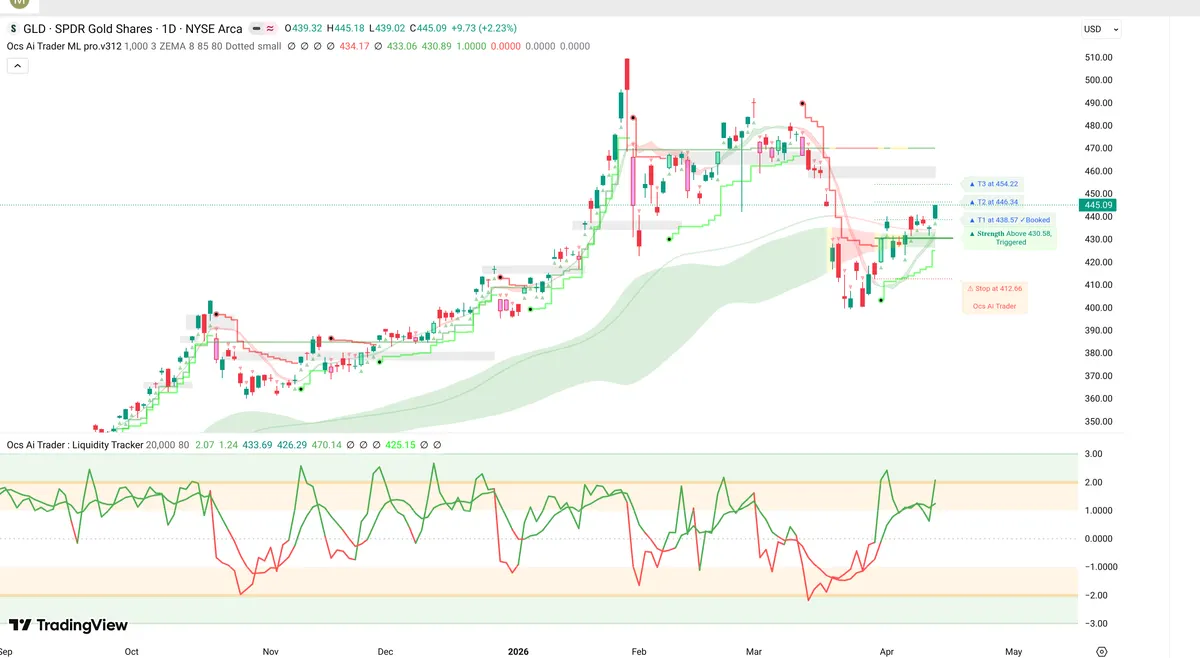Click the 470.14 liquidity tracker value

tap(326, 444)
